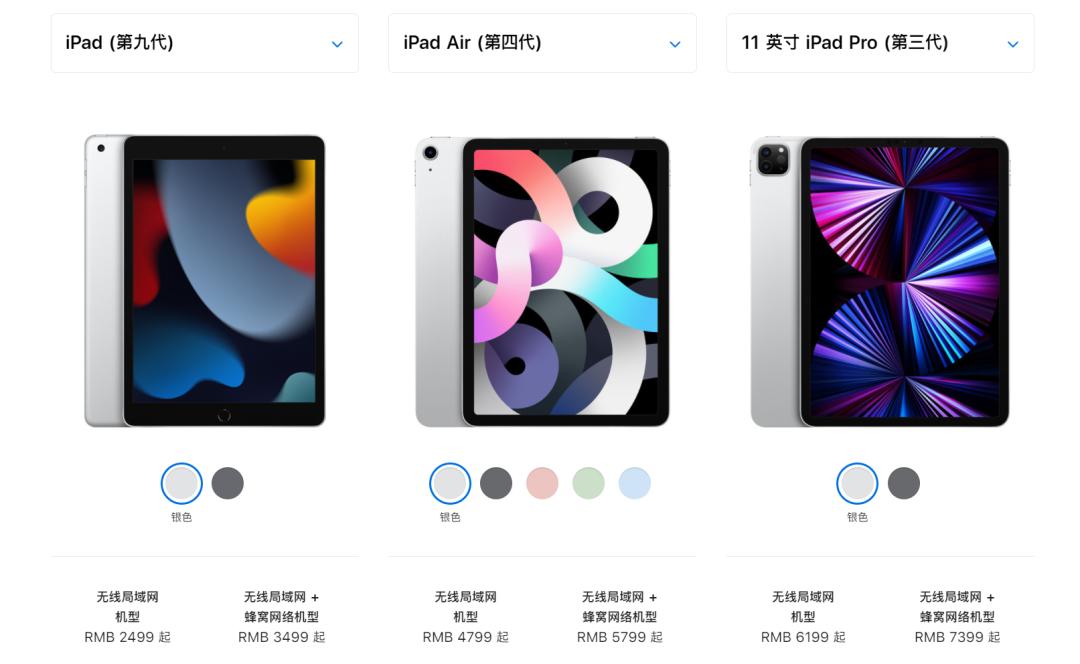
Task: Click the iPad Pro product image
Action: [880, 282]
